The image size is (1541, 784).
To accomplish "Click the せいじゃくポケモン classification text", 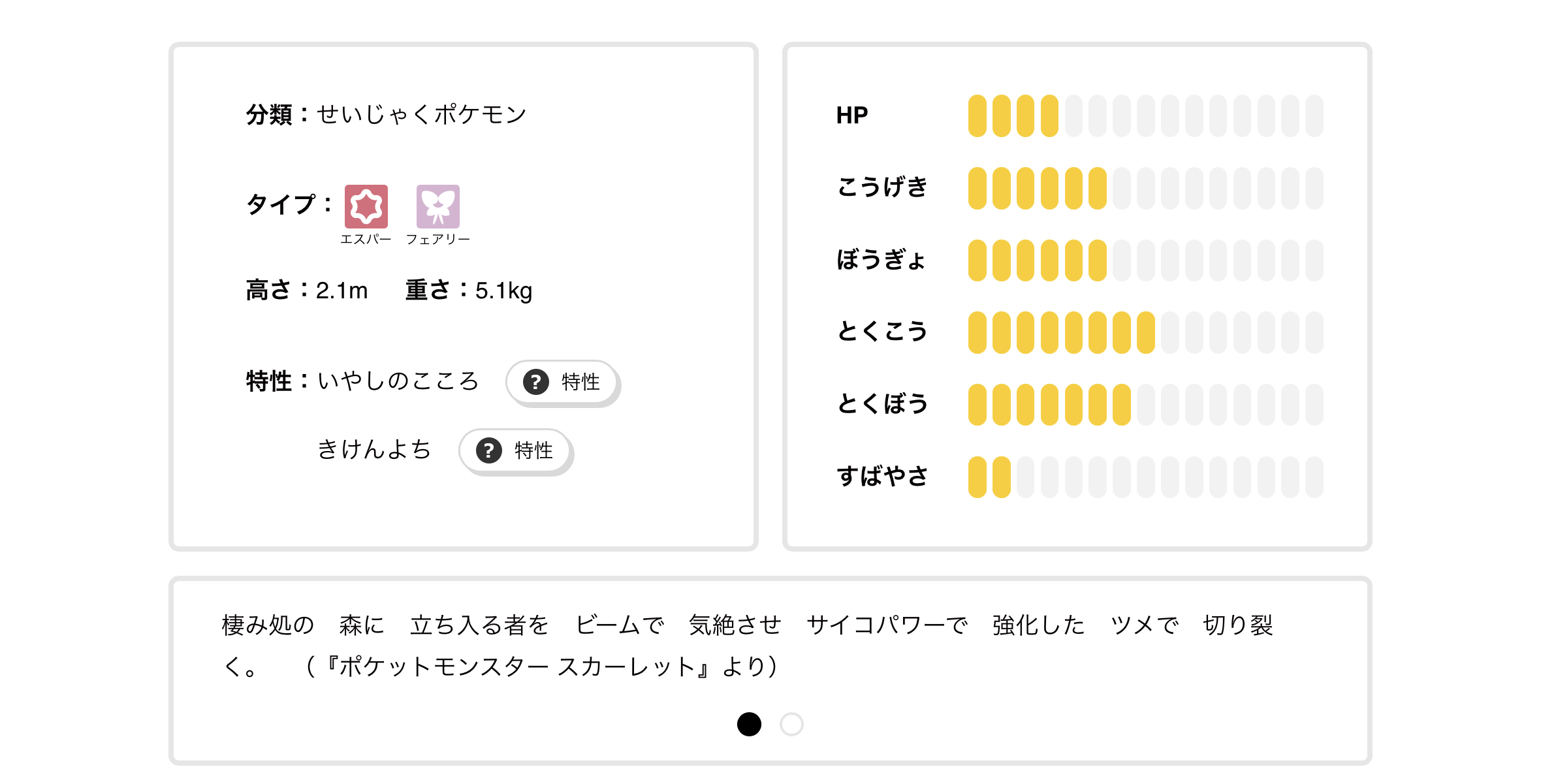I will pos(421,115).
